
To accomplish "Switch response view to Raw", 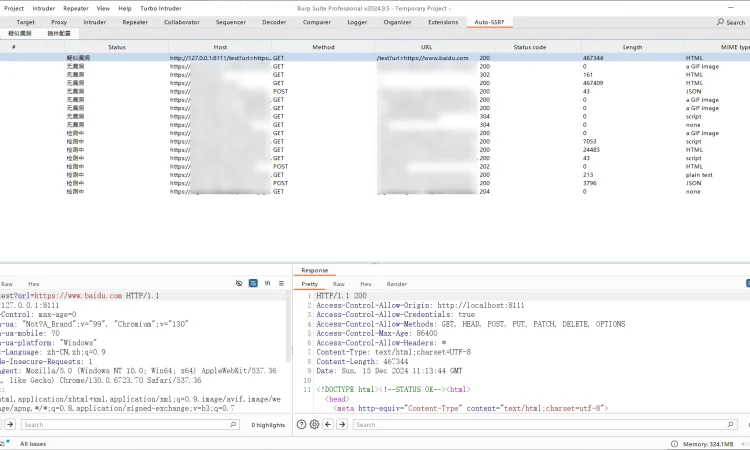I will coord(339,284).
